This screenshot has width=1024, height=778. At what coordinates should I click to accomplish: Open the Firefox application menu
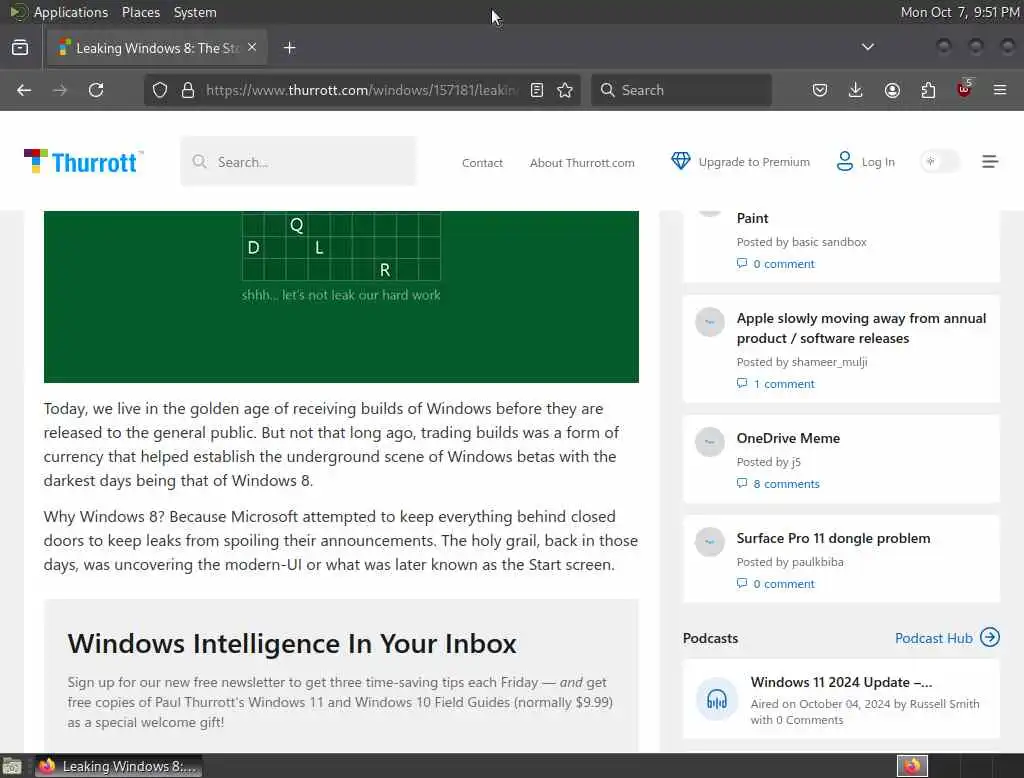click(x=1000, y=90)
